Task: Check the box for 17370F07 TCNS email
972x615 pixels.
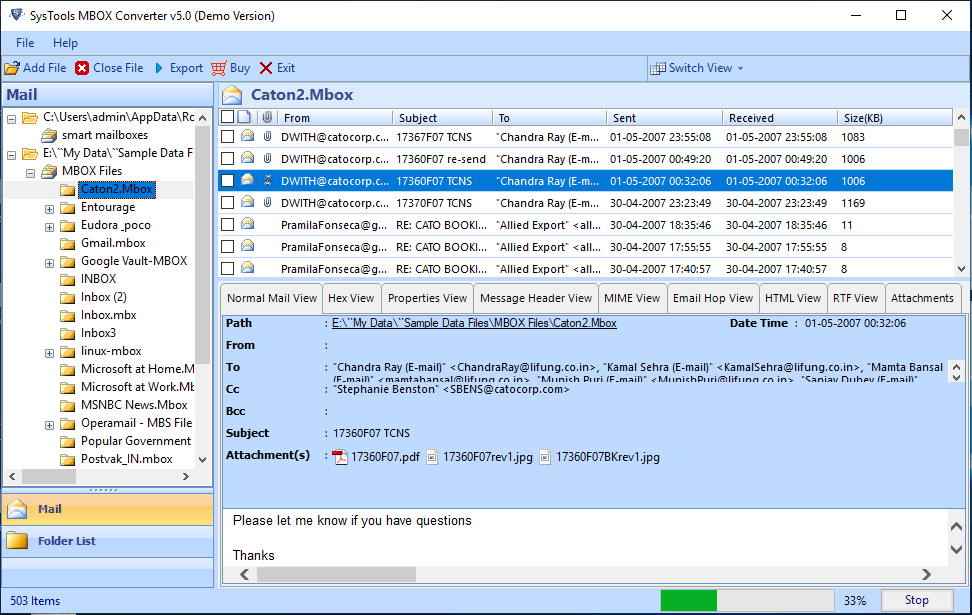Action: [x=228, y=203]
